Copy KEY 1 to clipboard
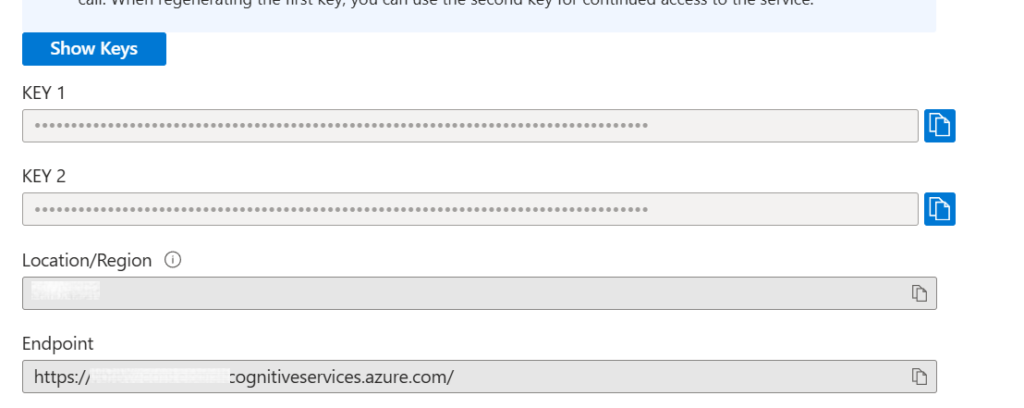The width and height of the screenshot is (1024, 408). pyautogui.click(x=939, y=126)
